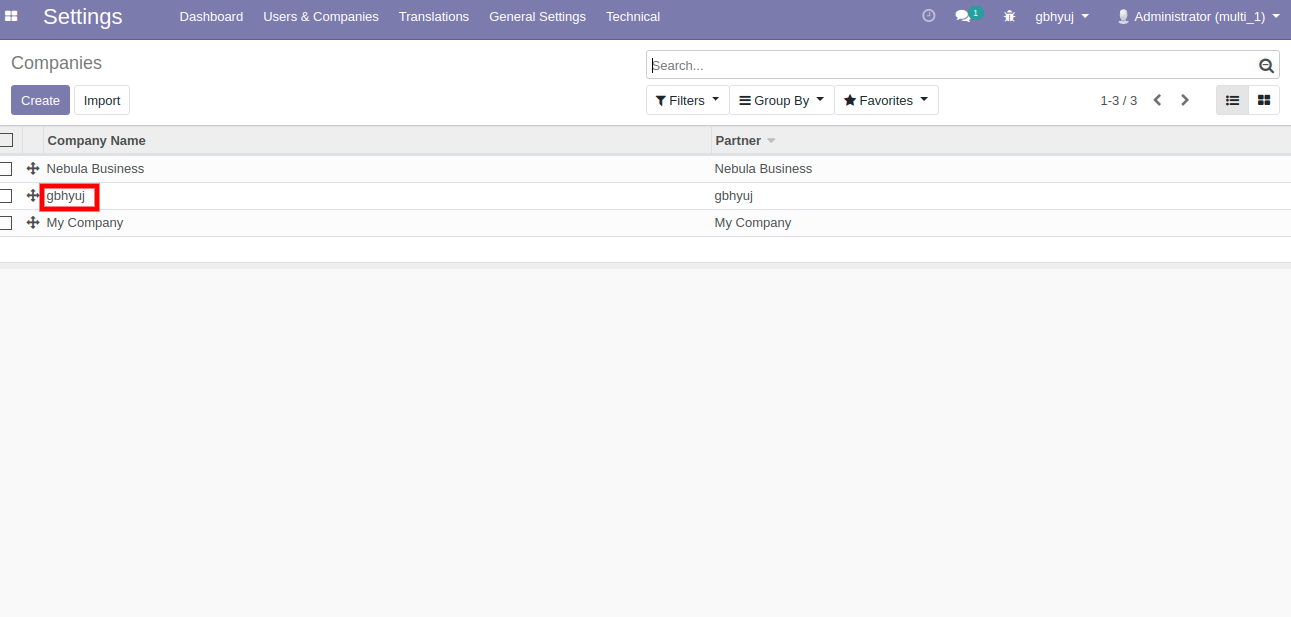The width and height of the screenshot is (1291, 617).
Task: Click the search magnifier icon
Action: (1266, 66)
